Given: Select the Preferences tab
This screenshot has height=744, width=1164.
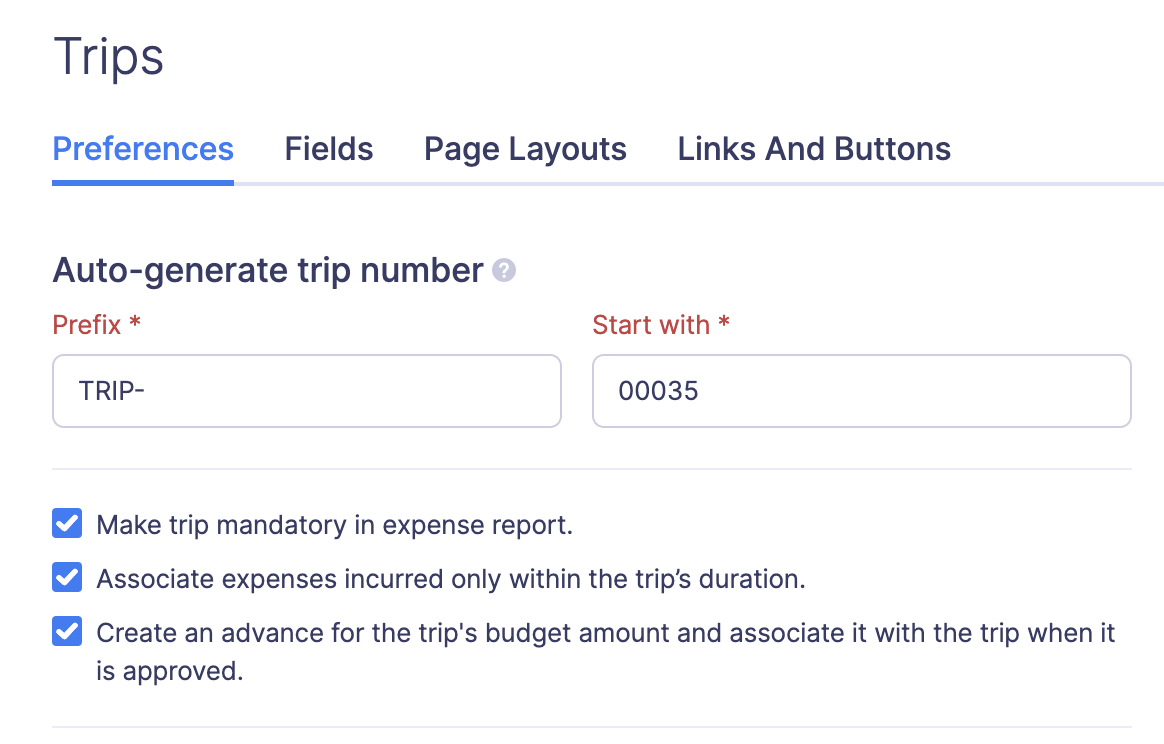Looking at the screenshot, I should (x=143, y=150).
